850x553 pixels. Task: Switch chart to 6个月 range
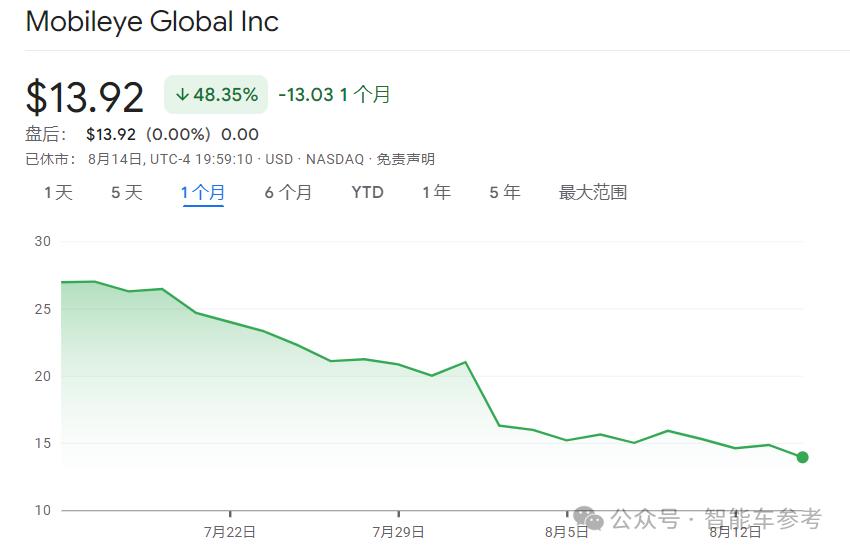[288, 192]
